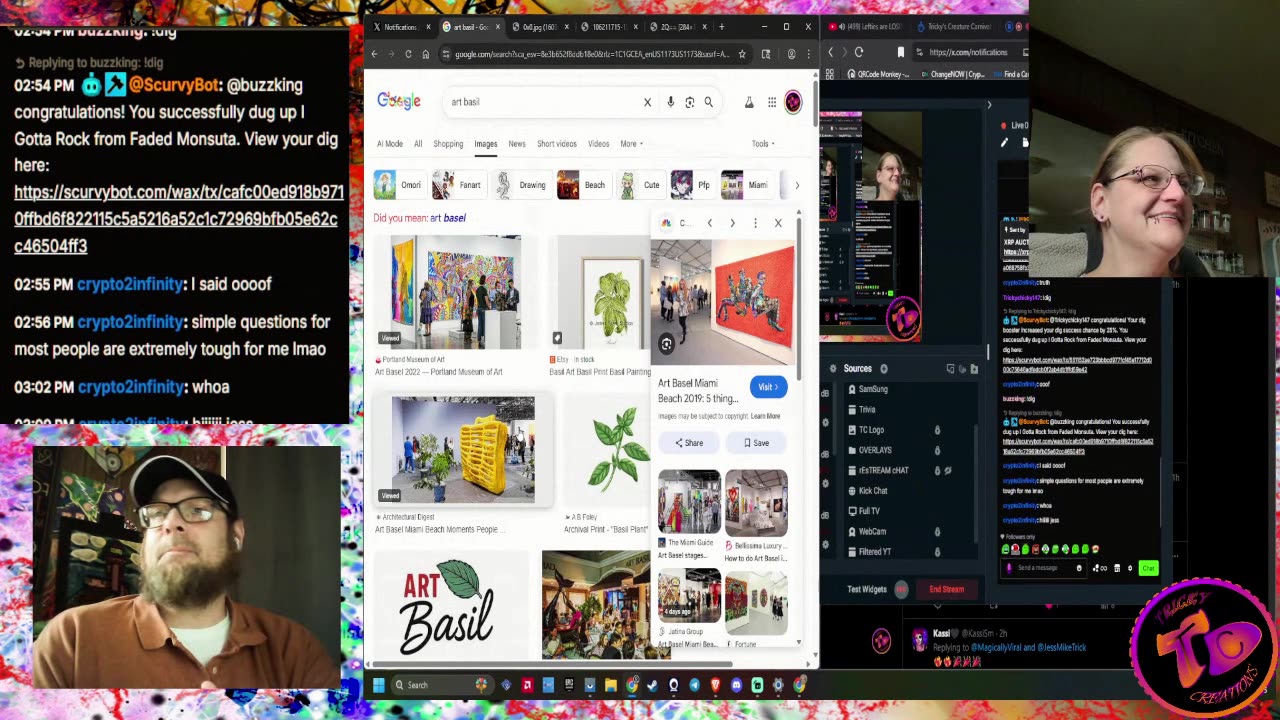Select Kick Chat source in Sources list
The image size is (1280, 720).
(x=873, y=491)
